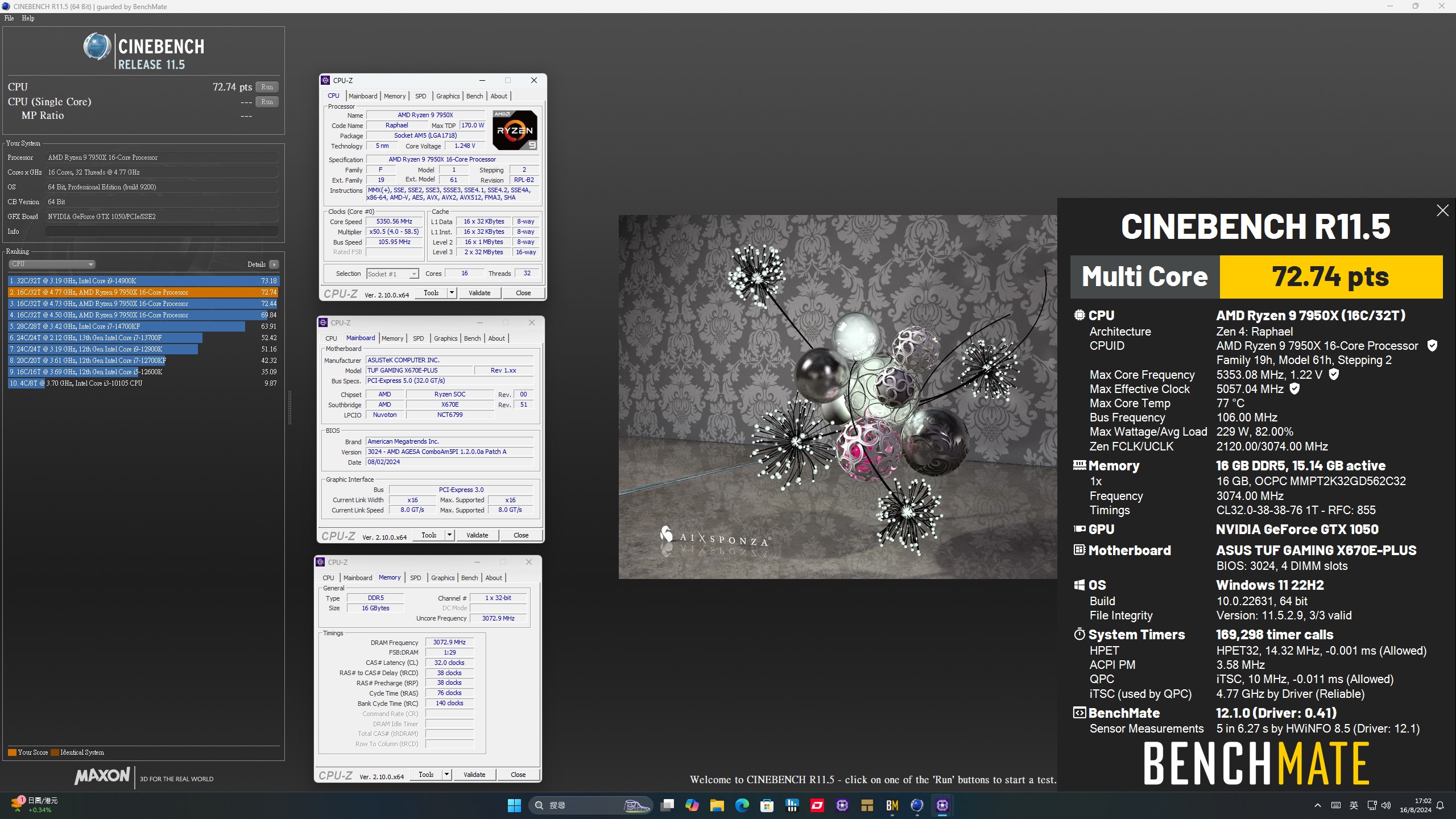Image resolution: width=1456 pixels, height=819 pixels.
Task: Open the SPD tab in CPU-Z Mainboard window
Action: point(419,338)
